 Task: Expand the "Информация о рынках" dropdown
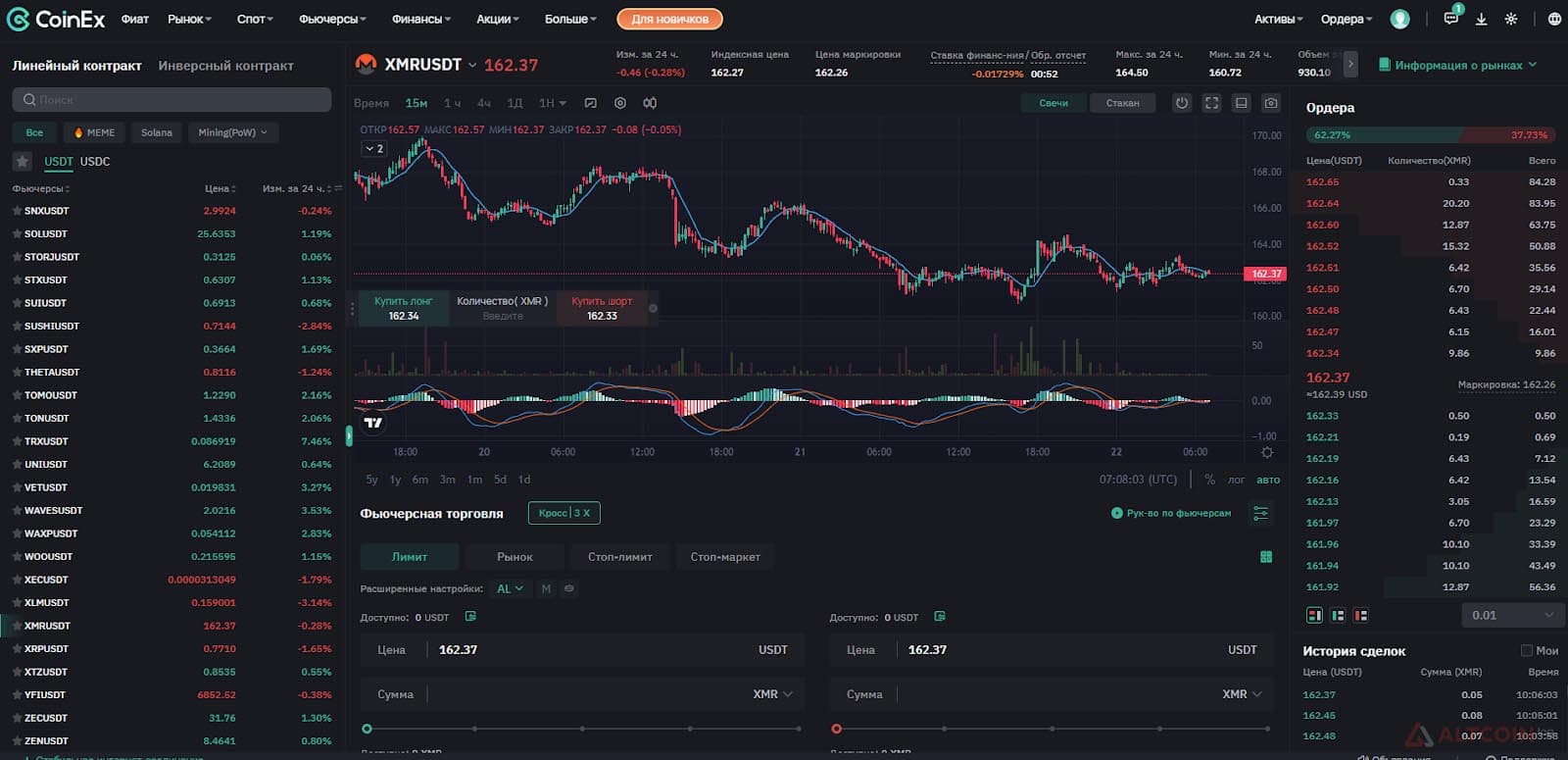pyautogui.click(x=1457, y=65)
